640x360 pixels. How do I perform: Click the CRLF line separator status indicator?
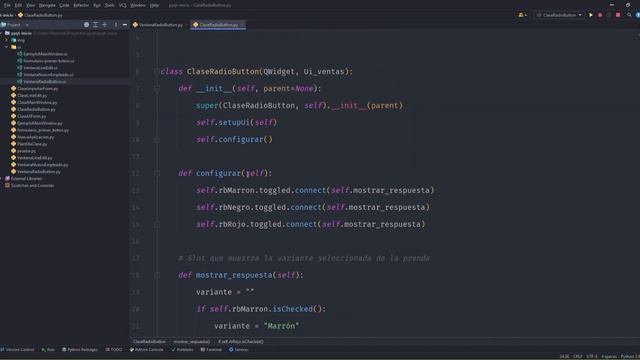tap(577, 357)
